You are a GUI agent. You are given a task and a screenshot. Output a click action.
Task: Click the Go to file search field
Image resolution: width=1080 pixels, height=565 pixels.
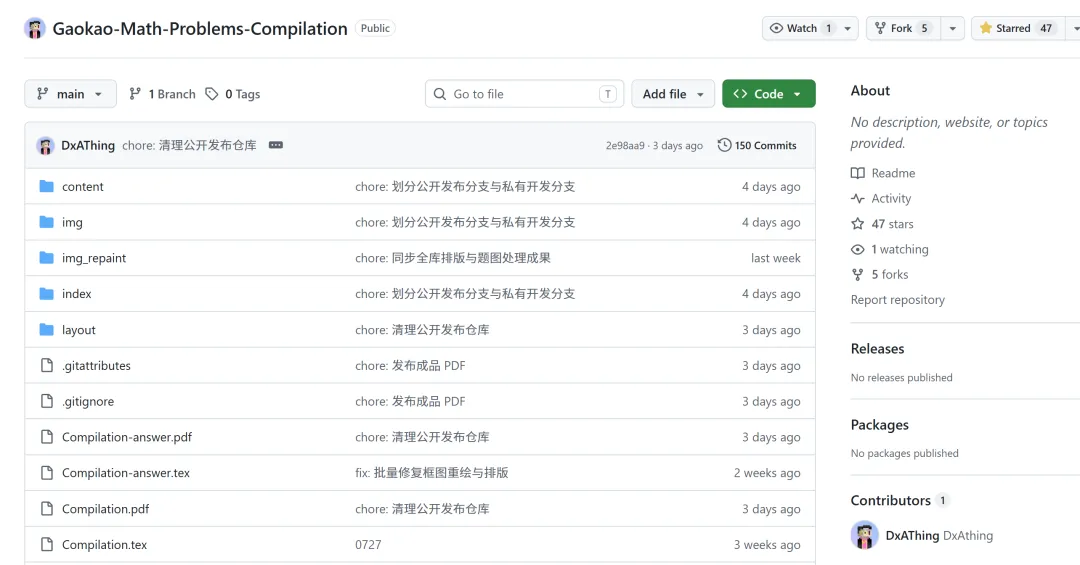click(525, 94)
